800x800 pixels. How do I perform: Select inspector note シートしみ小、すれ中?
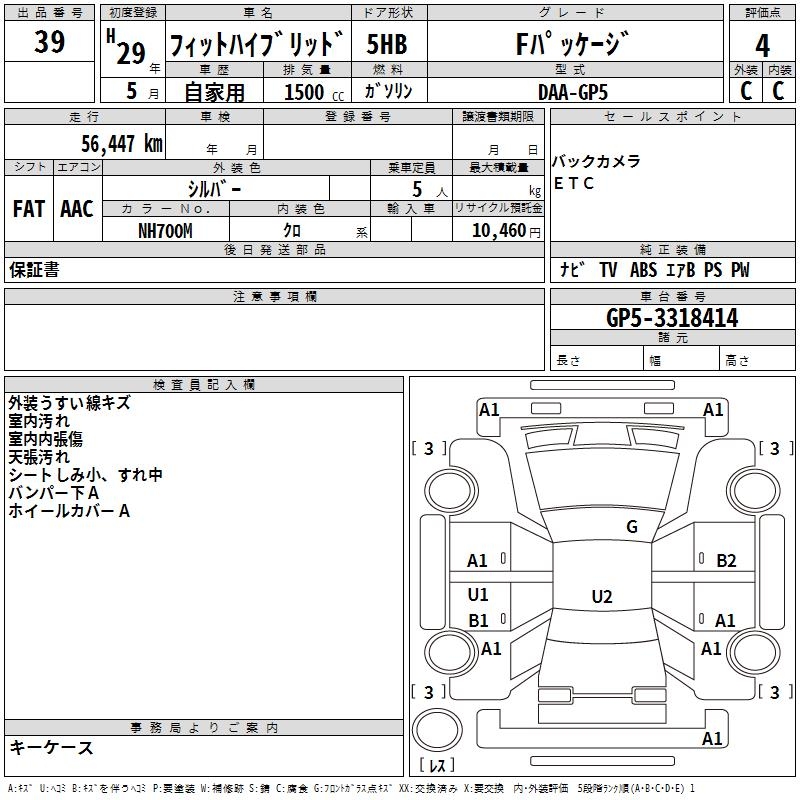85,474
